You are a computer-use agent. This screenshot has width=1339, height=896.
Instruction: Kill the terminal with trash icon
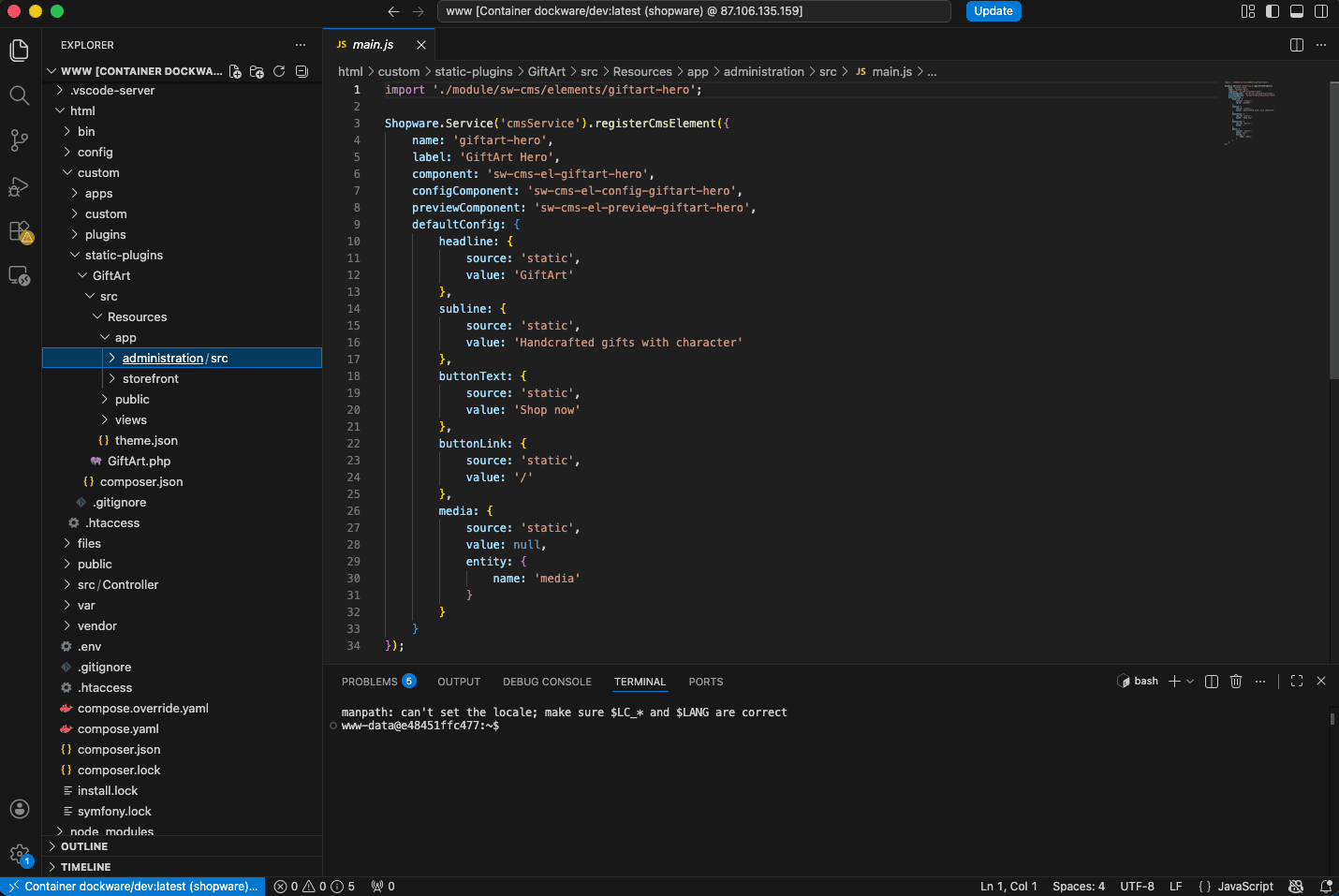coord(1236,682)
